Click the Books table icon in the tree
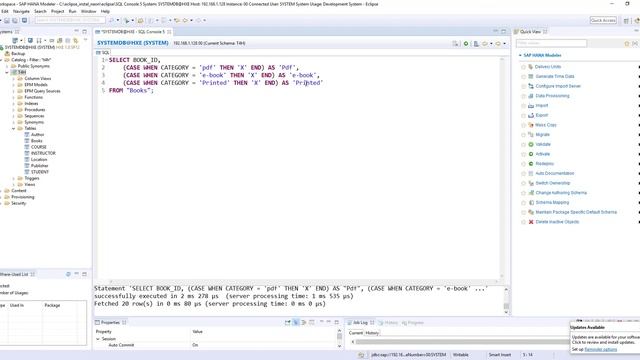 click(x=27, y=141)
